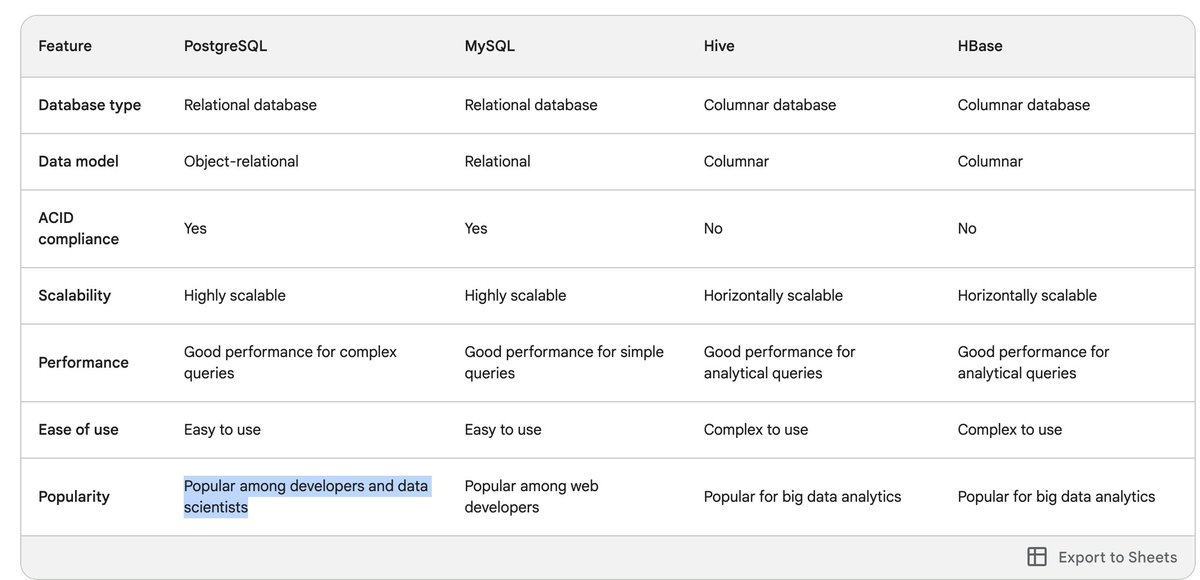Click the Hive column header
Image resolution: width=1200 pixels, height=580 pixels.
click(718, 45)
